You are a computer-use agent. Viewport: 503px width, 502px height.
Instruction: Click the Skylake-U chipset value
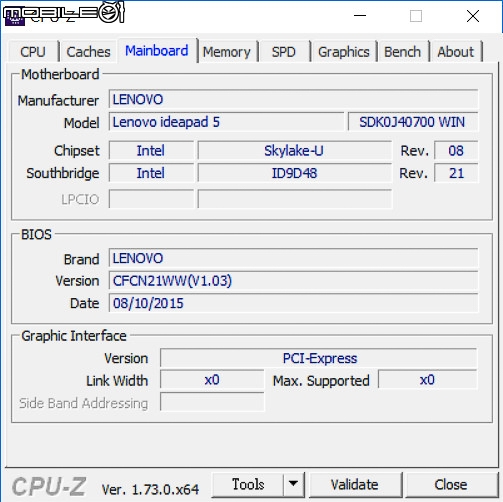(x=295, y=151)
